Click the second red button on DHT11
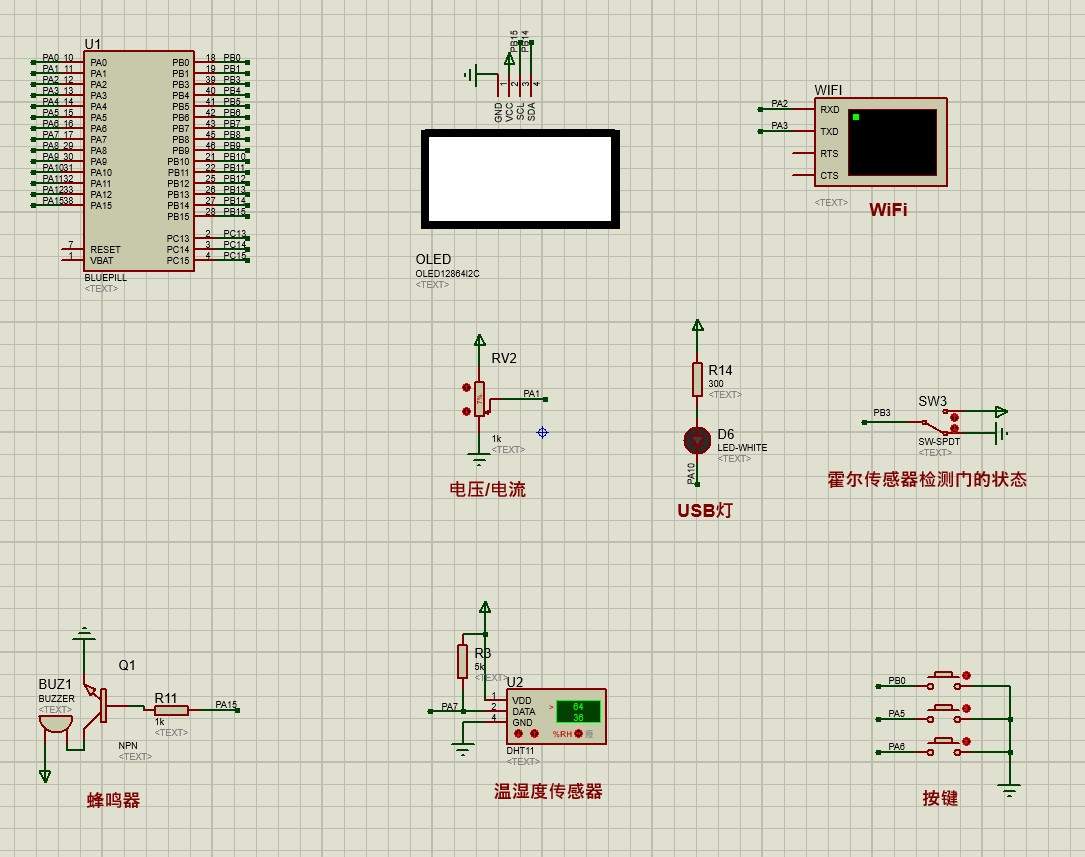The height and width of the screenshot is (857, 1085). pyautogui.click(x=534, y=734)
